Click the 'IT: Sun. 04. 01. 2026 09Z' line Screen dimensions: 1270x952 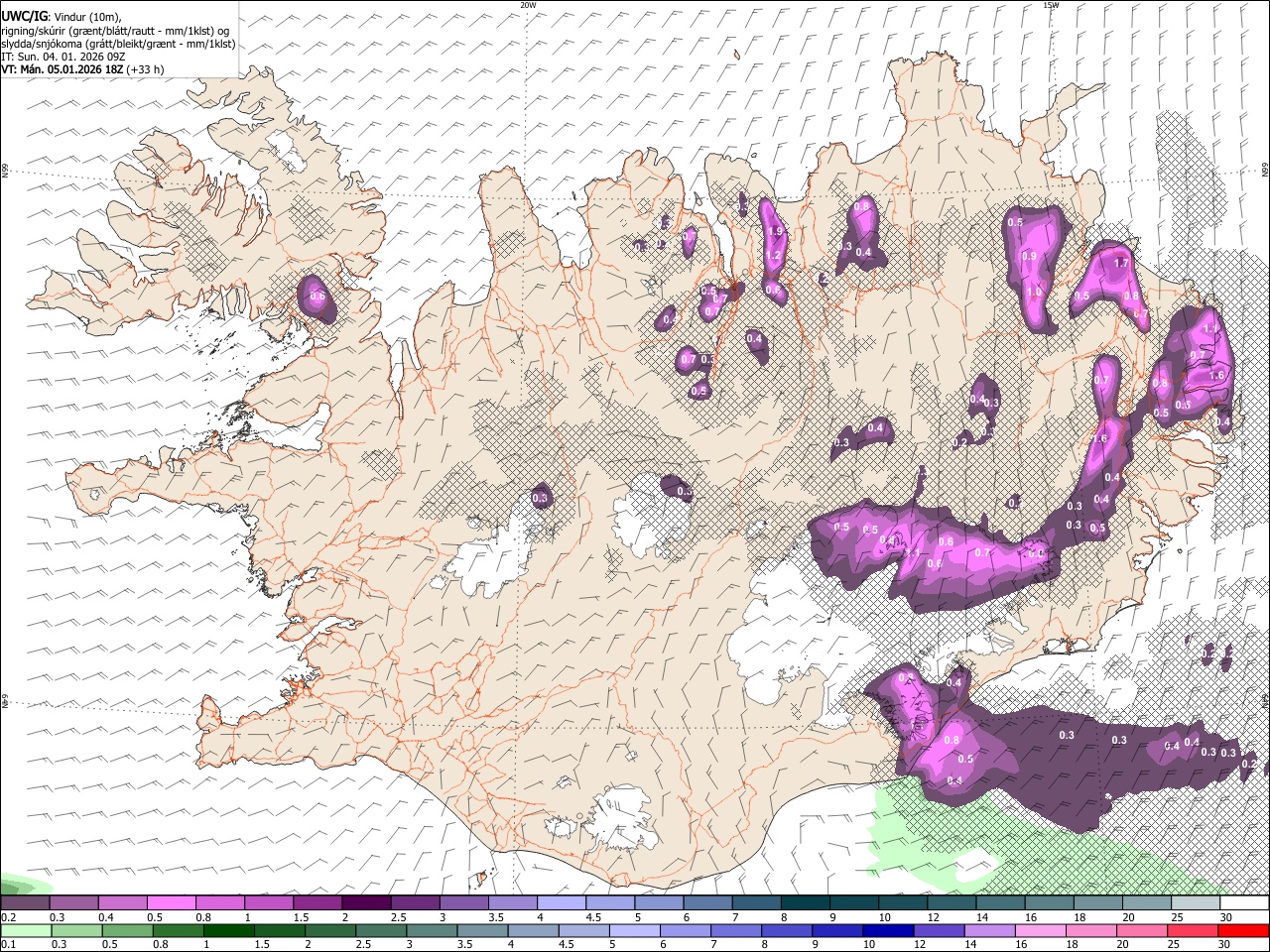click(63, 57)
